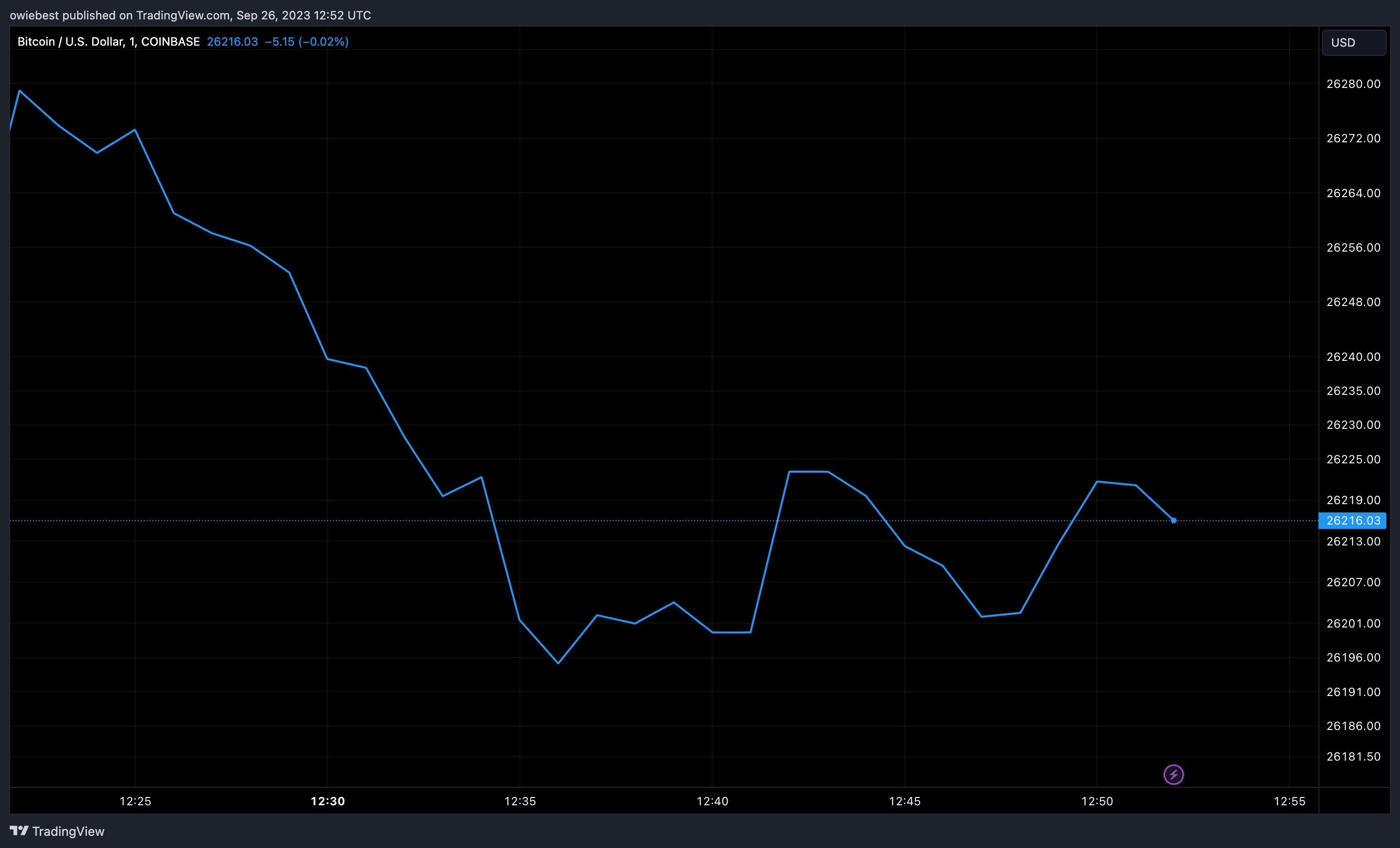Viewport: 1400px width, 848px height.
Task: Click the 26280.00 price axis label
Action: click(x=1353, y=84)
